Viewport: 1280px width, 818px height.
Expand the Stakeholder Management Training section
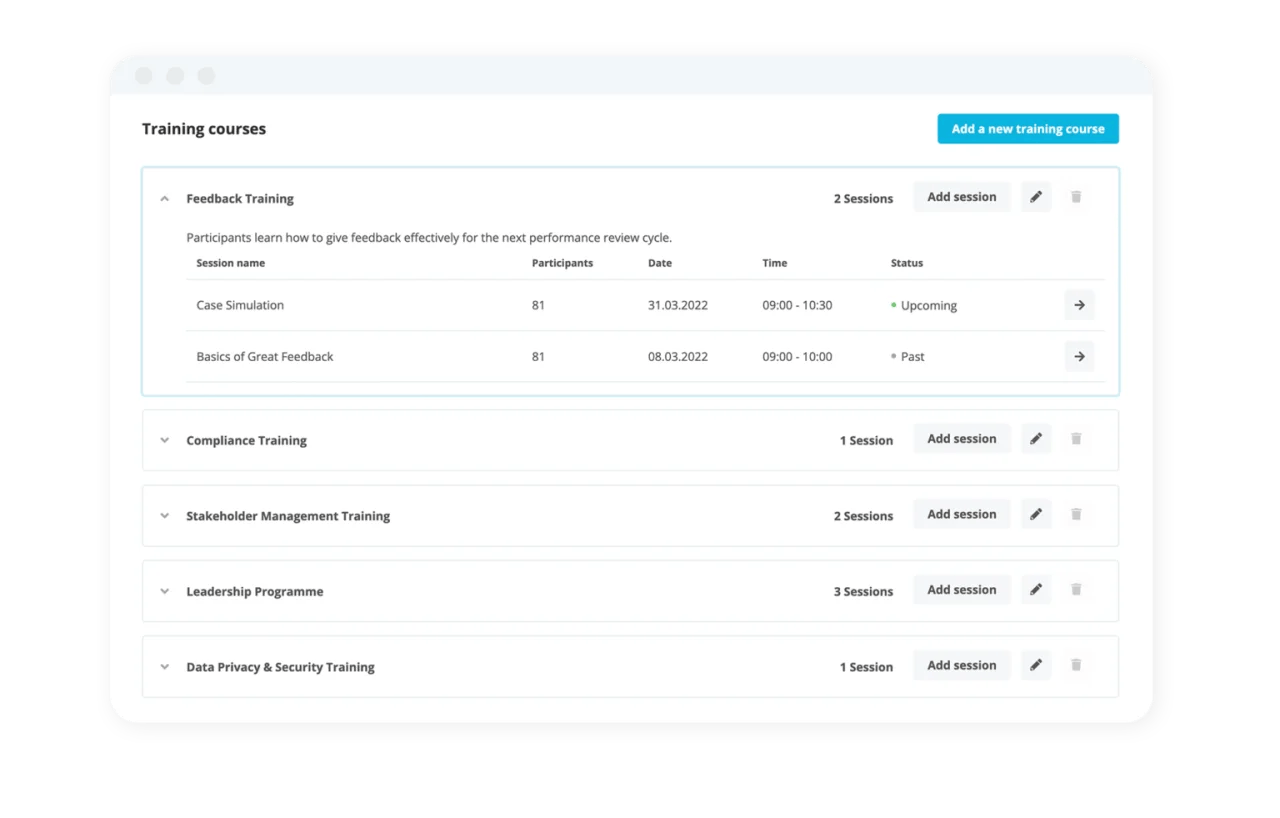165,516
